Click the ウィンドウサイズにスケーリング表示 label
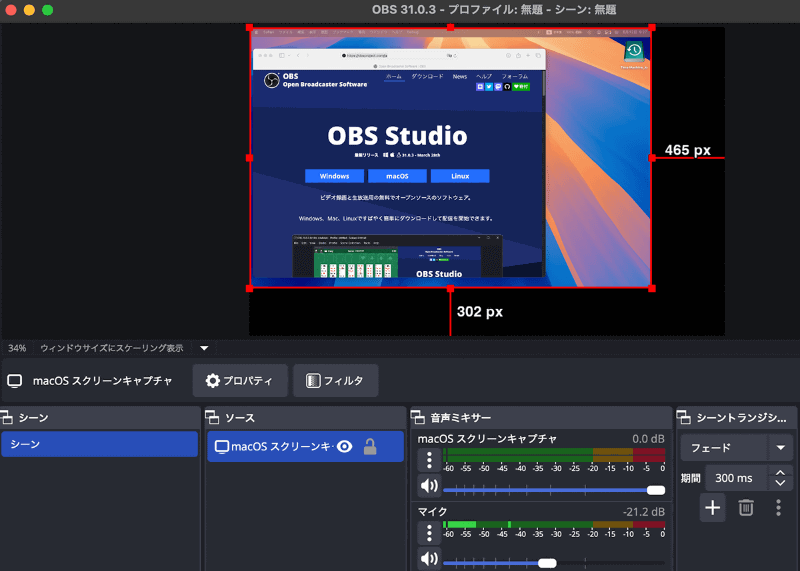The image size is (800, 571). (x=112, y=348)
